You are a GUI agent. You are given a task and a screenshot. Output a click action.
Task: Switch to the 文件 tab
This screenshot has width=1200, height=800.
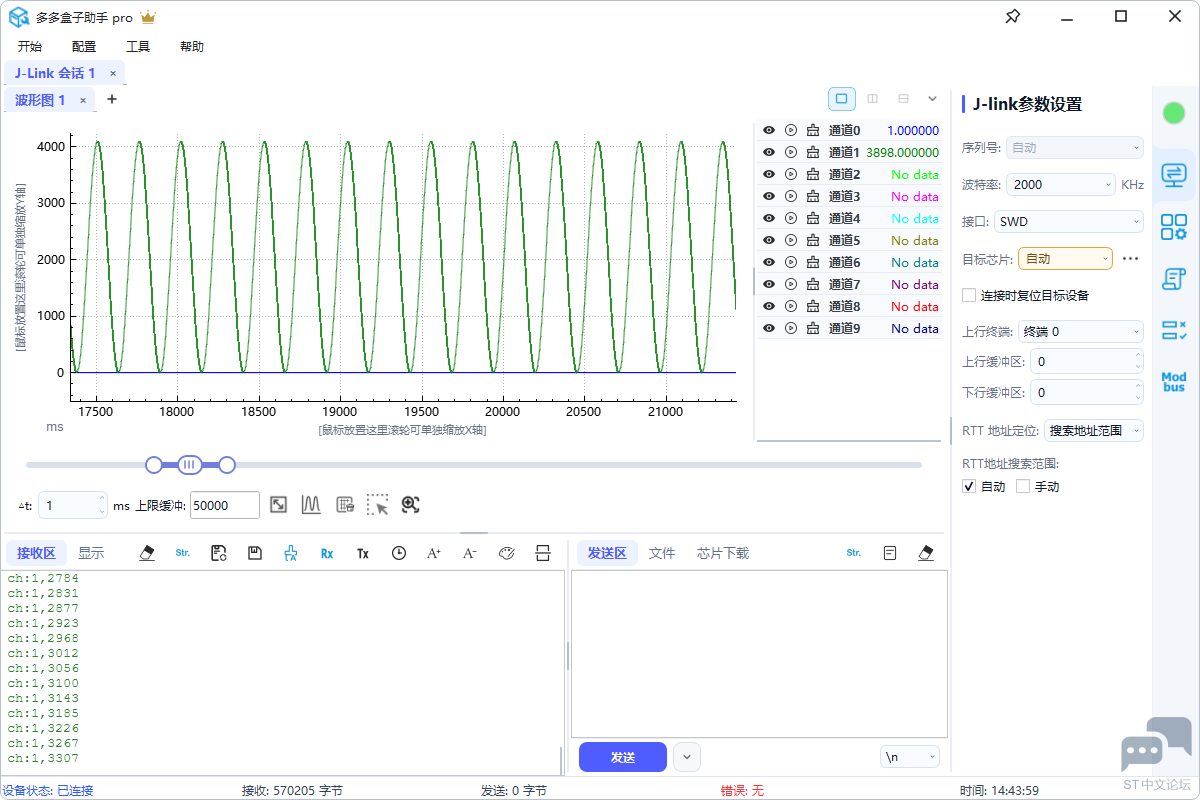click(x=662, y=553)
